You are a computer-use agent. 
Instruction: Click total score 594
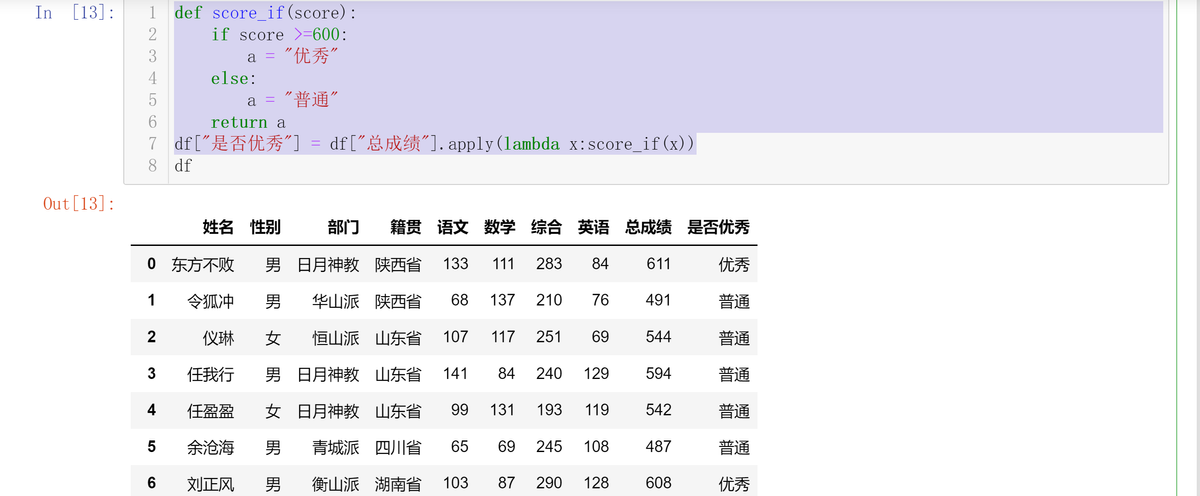(659, 374)
